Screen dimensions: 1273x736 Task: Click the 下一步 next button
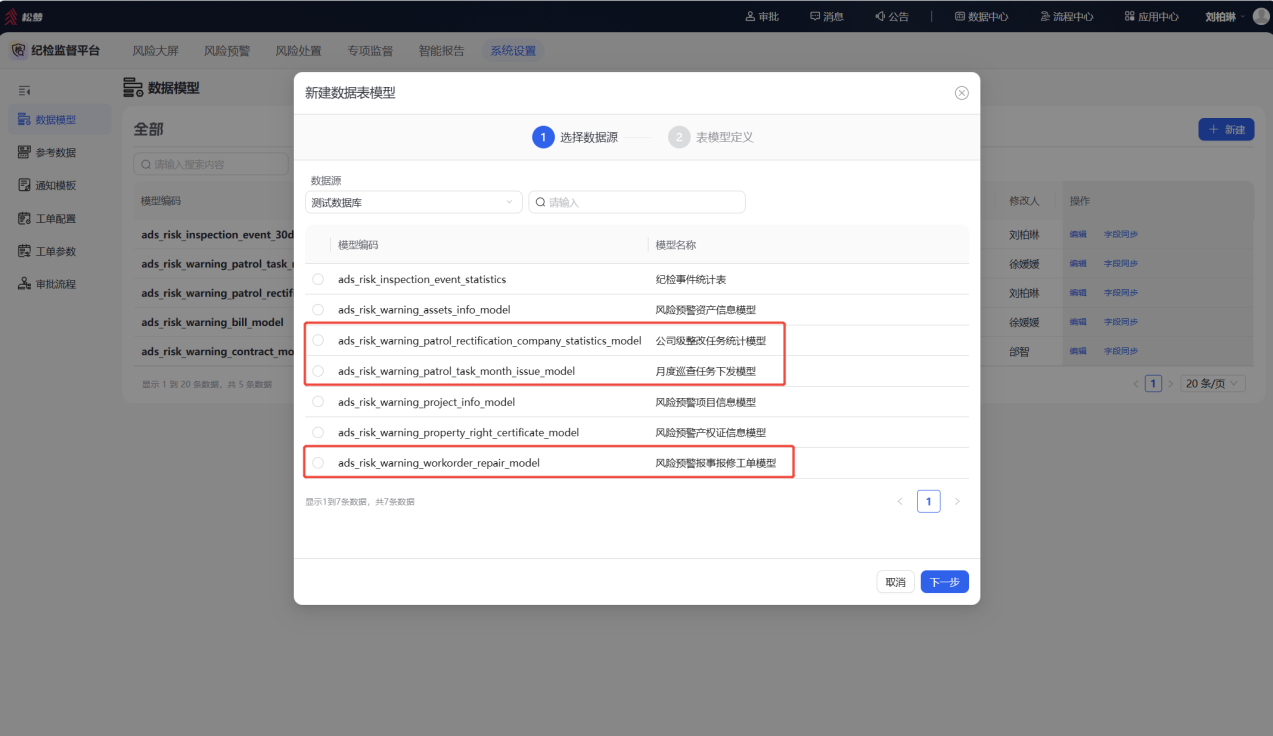[945, 582]
